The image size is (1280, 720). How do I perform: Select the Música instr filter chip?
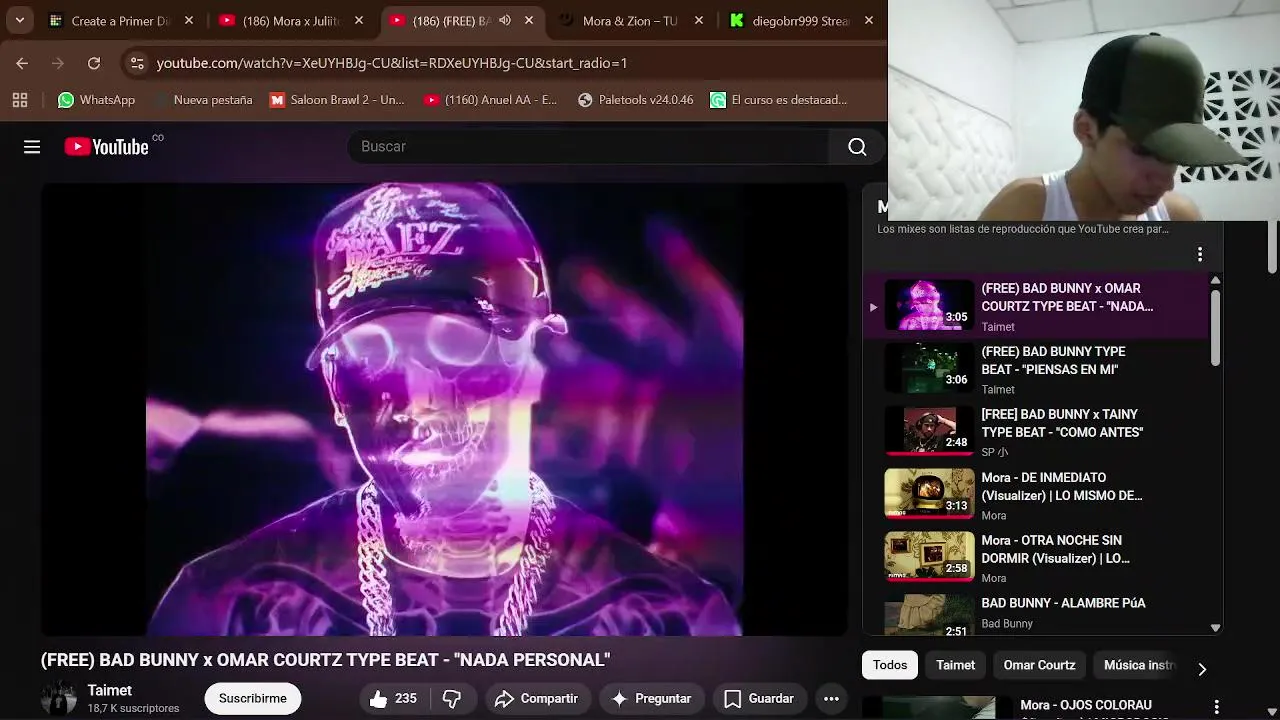1139,665
